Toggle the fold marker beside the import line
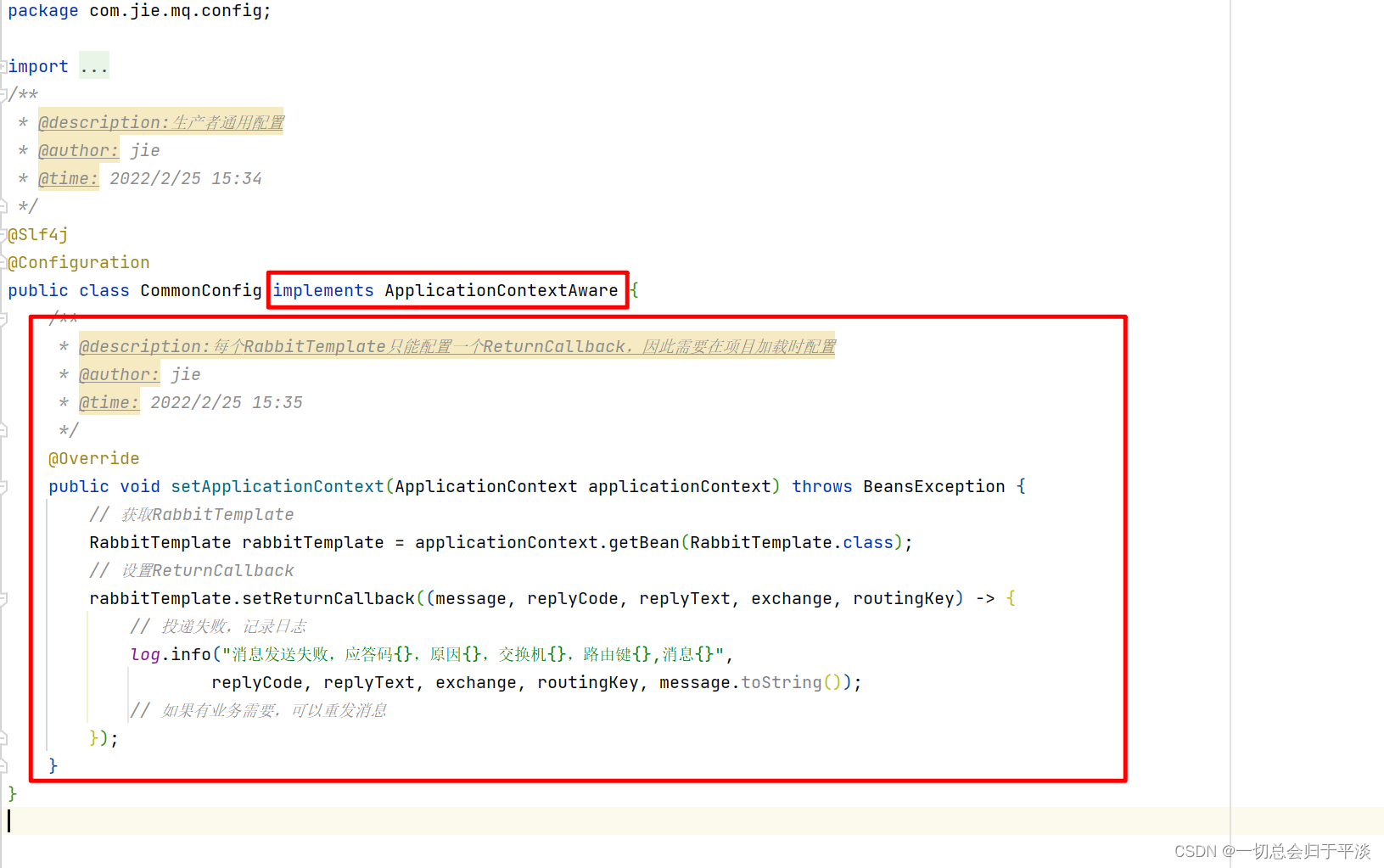The width and height of the screenshot is (1384, 868). [3, 66]
